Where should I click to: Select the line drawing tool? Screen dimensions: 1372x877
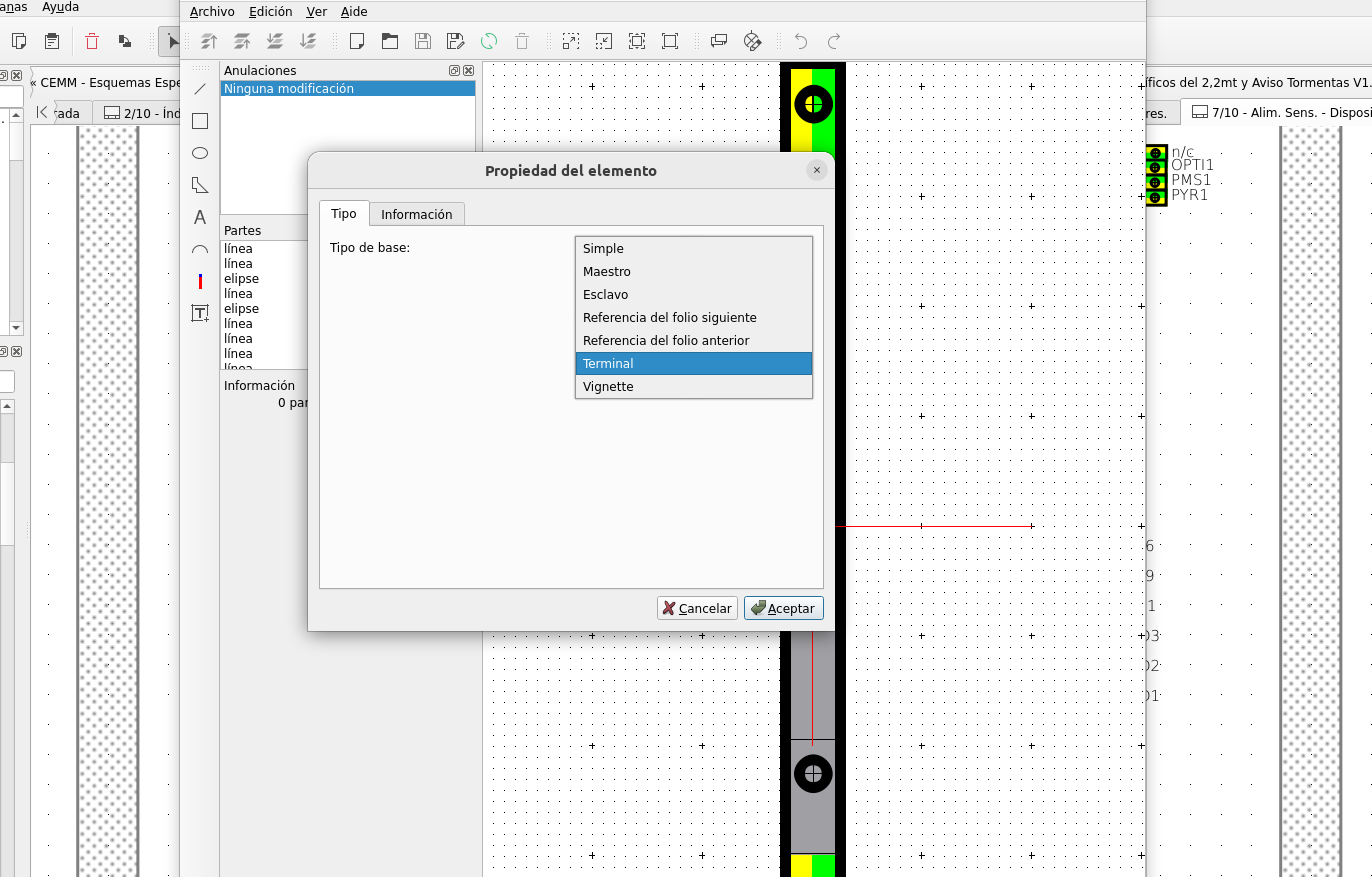pyautogui.click(x=200, y=89)
